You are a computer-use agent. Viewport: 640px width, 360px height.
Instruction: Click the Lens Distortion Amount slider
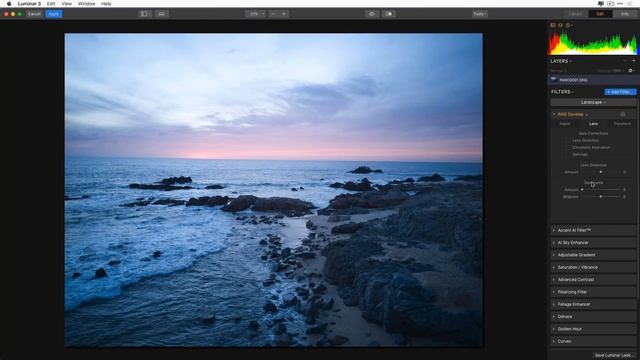pyautogui.click(x=601, y=172)
